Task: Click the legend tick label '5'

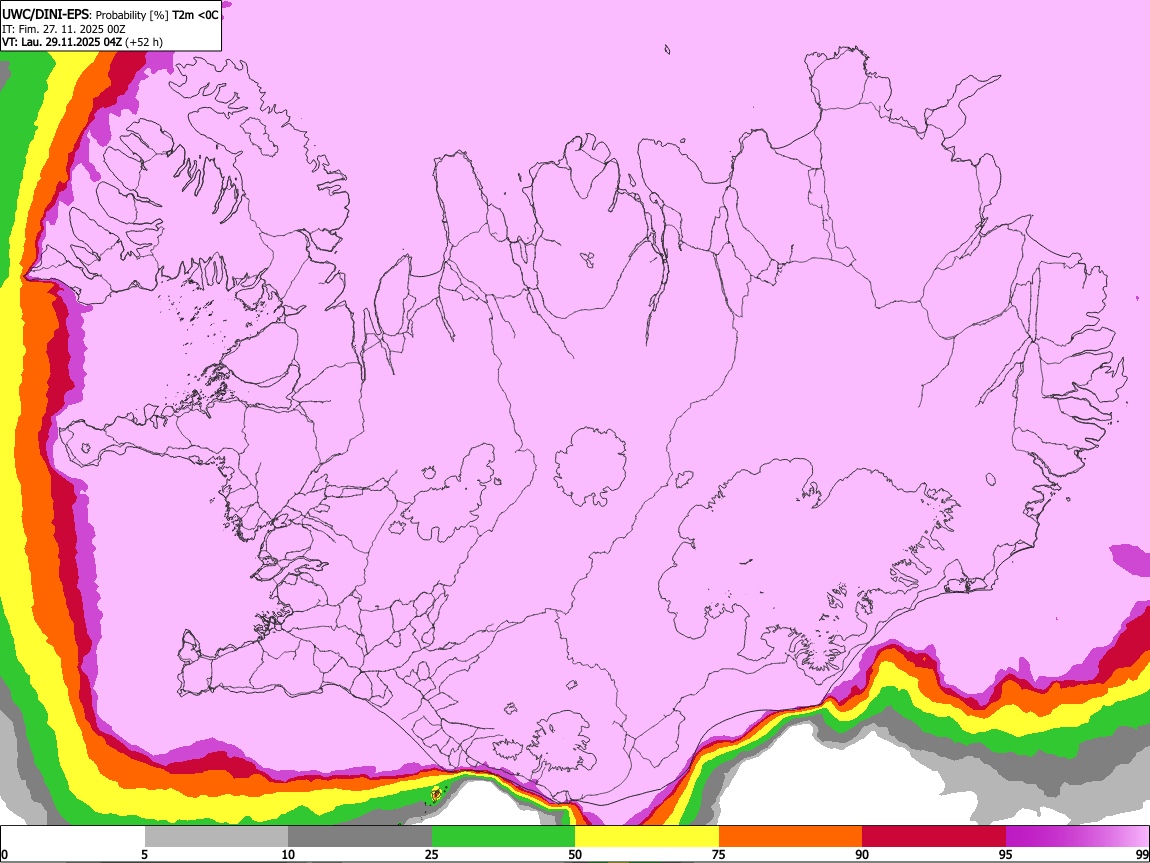Action: click(x=144, y=854)
